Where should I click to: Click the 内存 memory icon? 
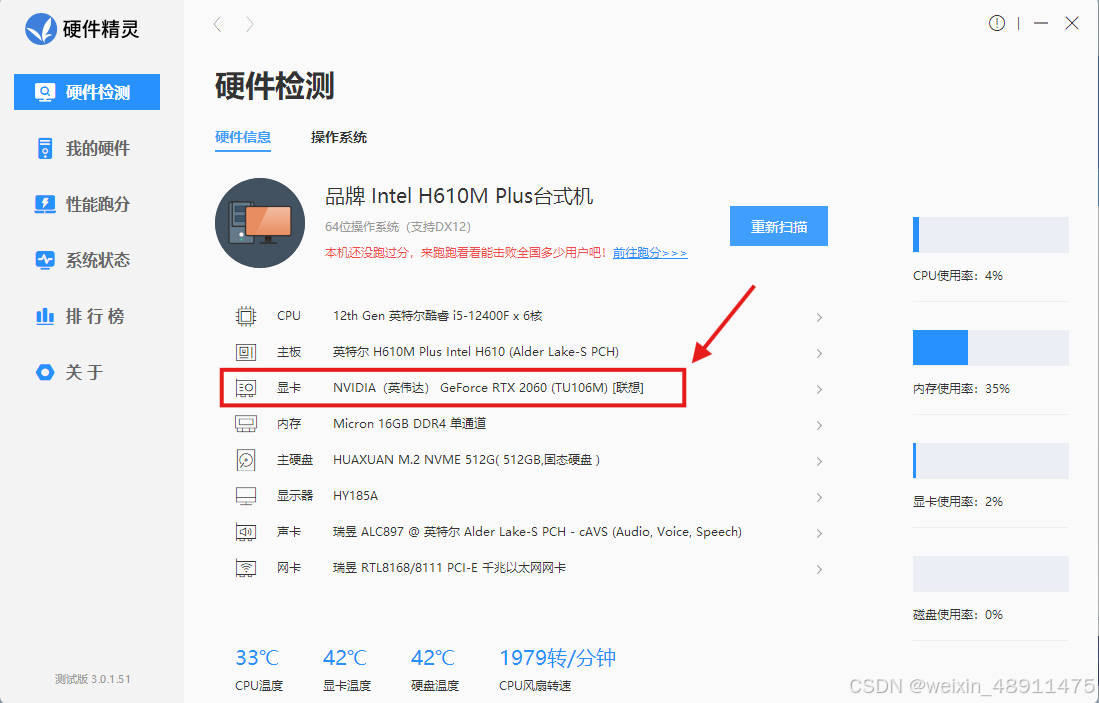[246, 424]
